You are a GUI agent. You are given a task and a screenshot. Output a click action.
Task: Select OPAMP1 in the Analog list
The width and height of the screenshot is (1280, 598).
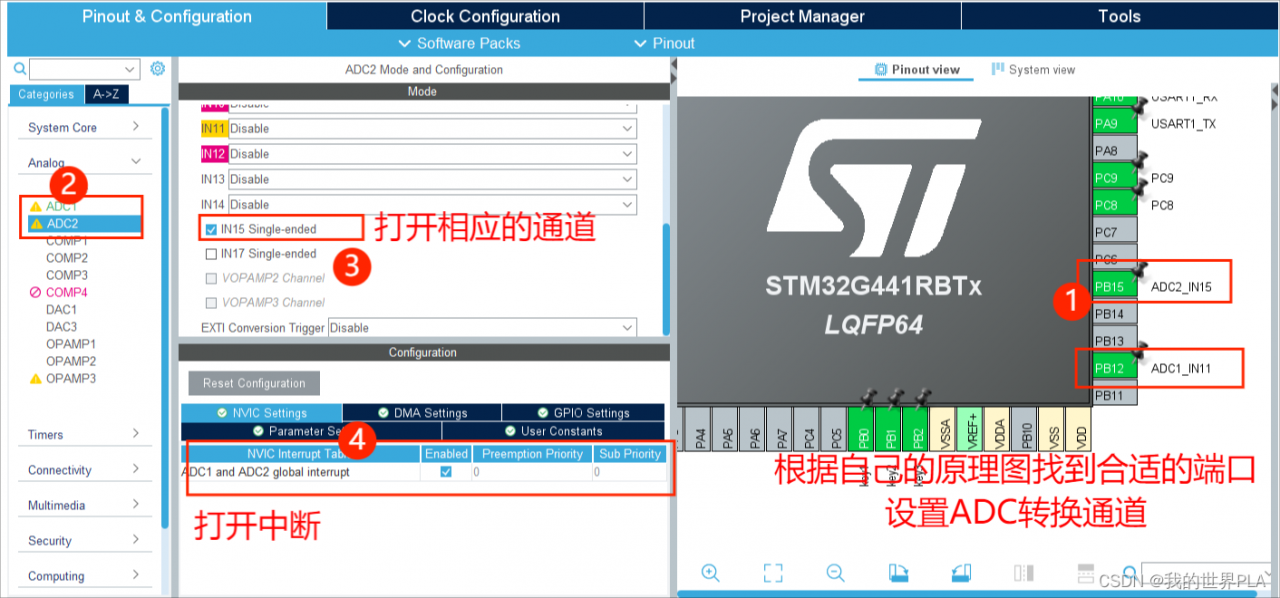(71, 344)
